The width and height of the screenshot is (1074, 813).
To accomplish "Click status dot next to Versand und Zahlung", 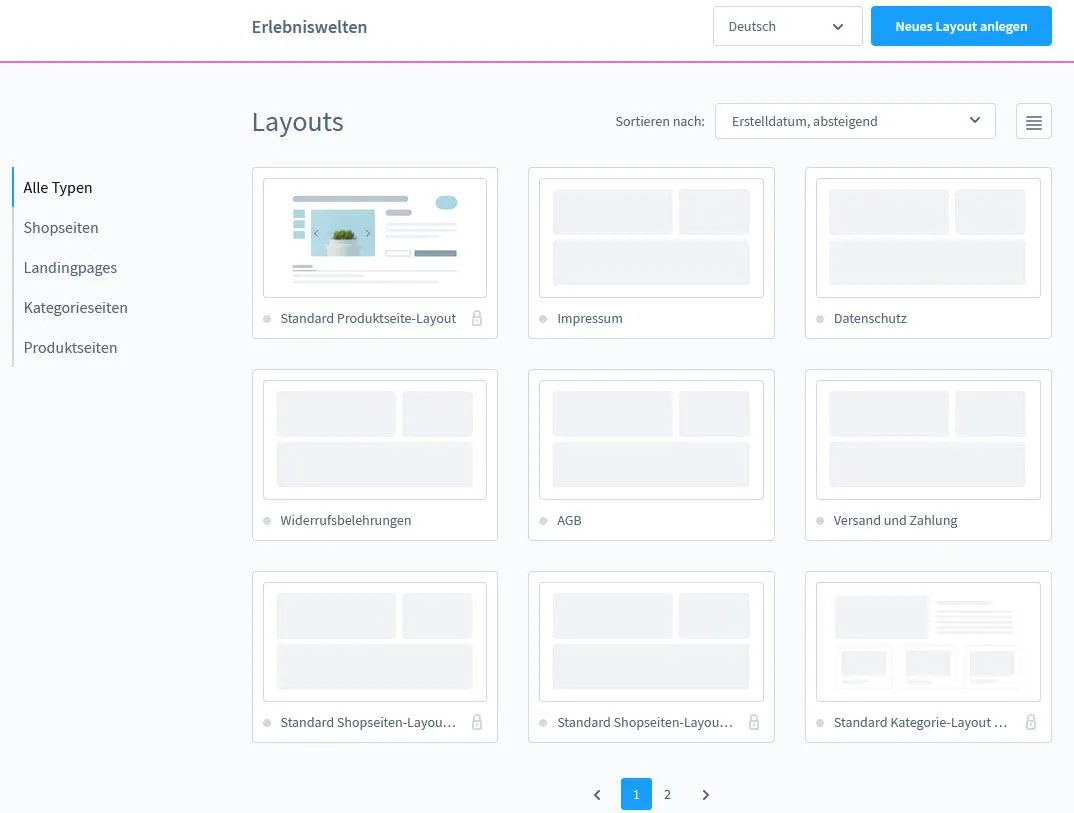I will (x=820, y=521).
